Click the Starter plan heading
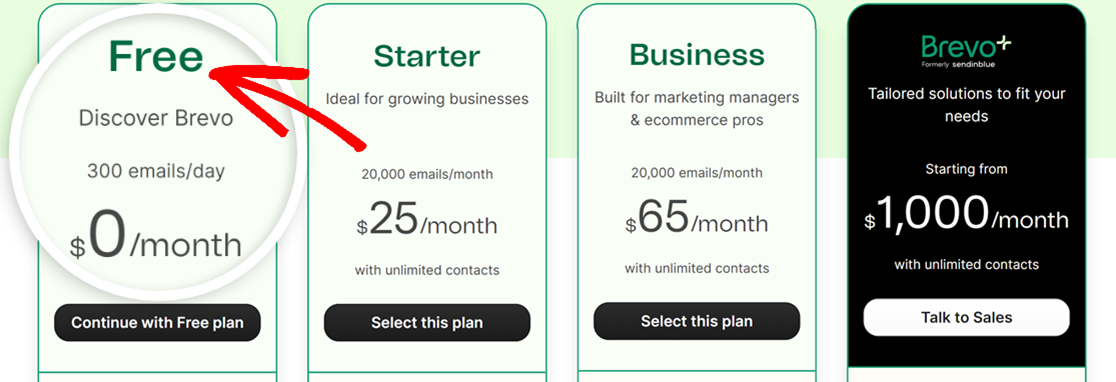This screenshot has height=382, width=1116. (427, 56)
